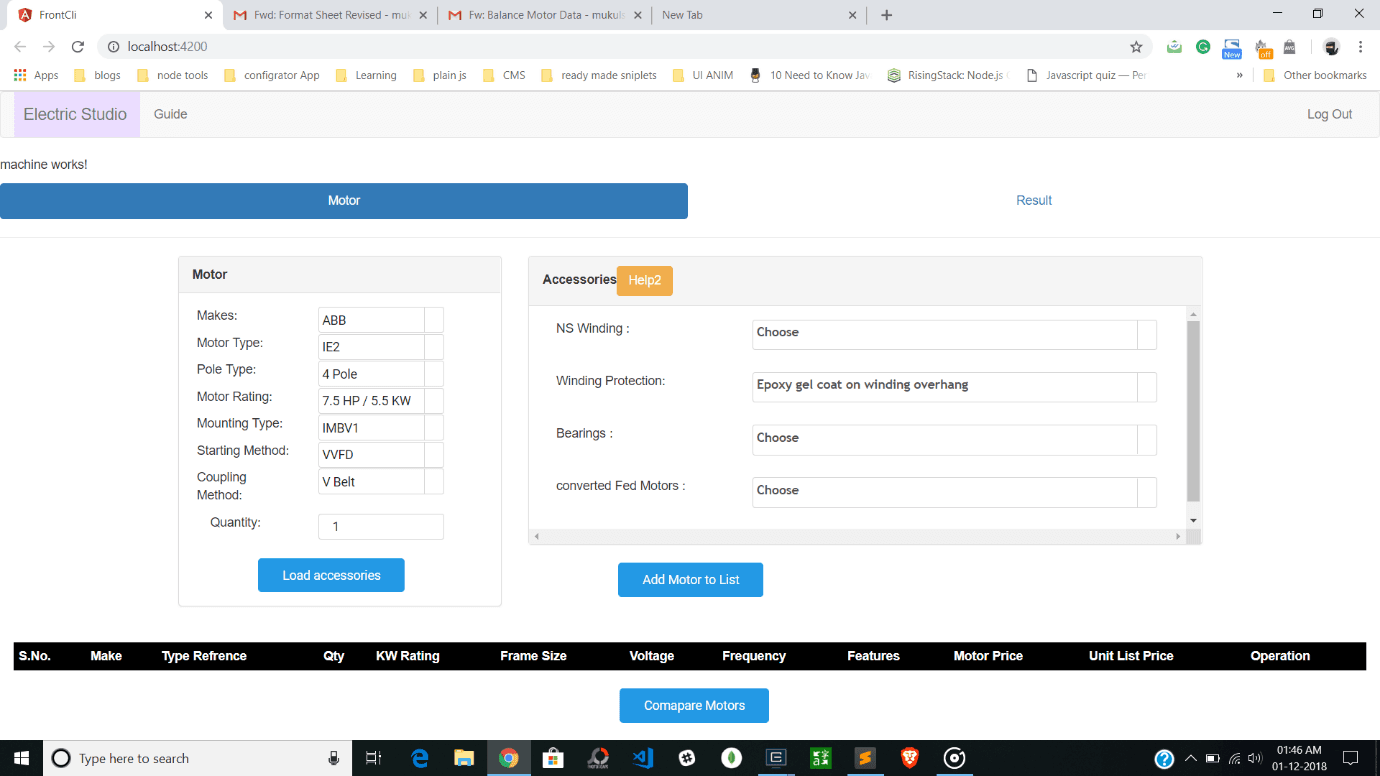Expand the Winding Protection dropdown
Image resolution: width=1380 pixels, height=776 pixels.
pyautogui.click(x=953, y=385)
